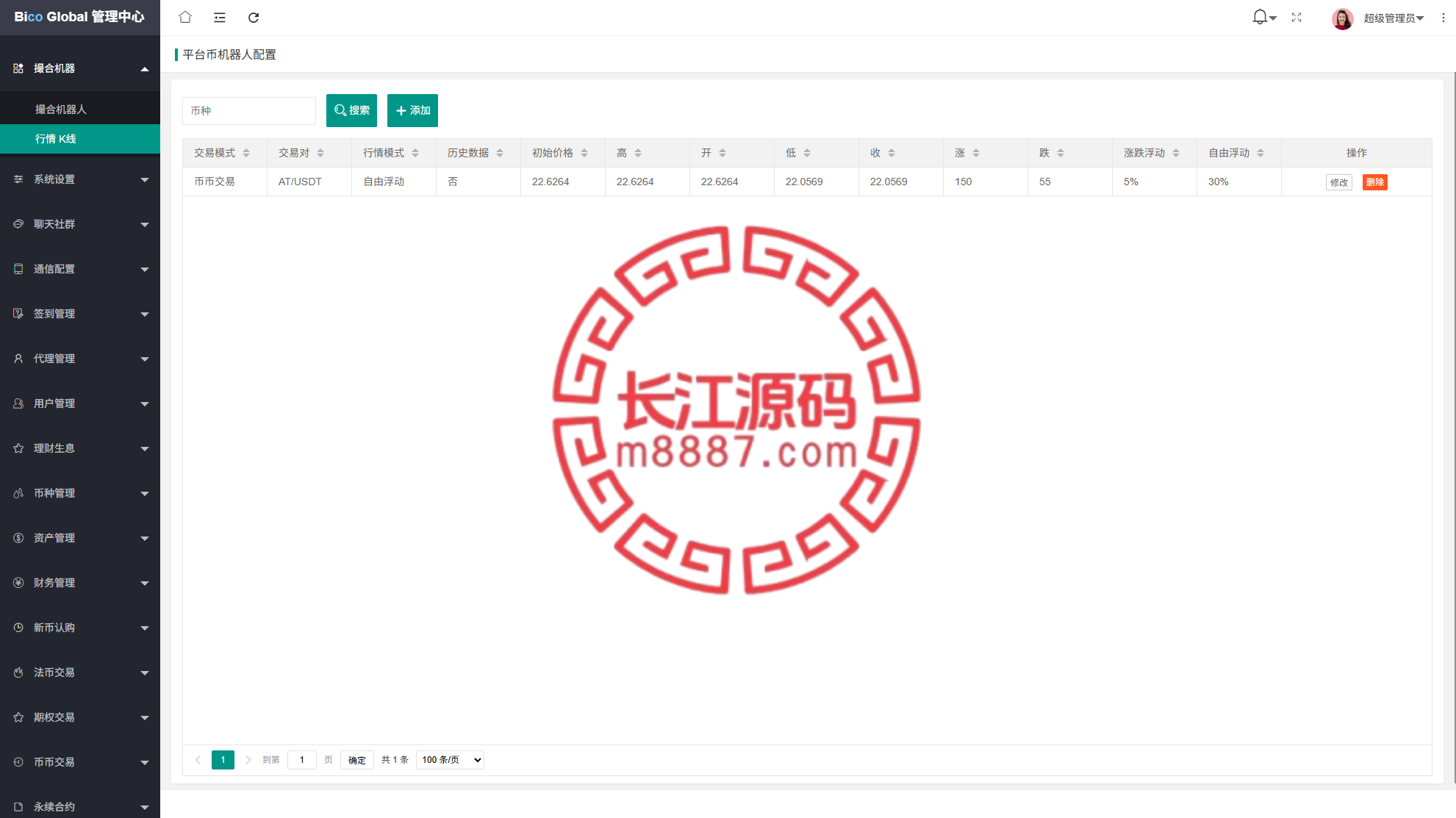Delete the AT/USDT row with 删除
The width and height of the screenshot is (1456, 818).
[1375, 182]
